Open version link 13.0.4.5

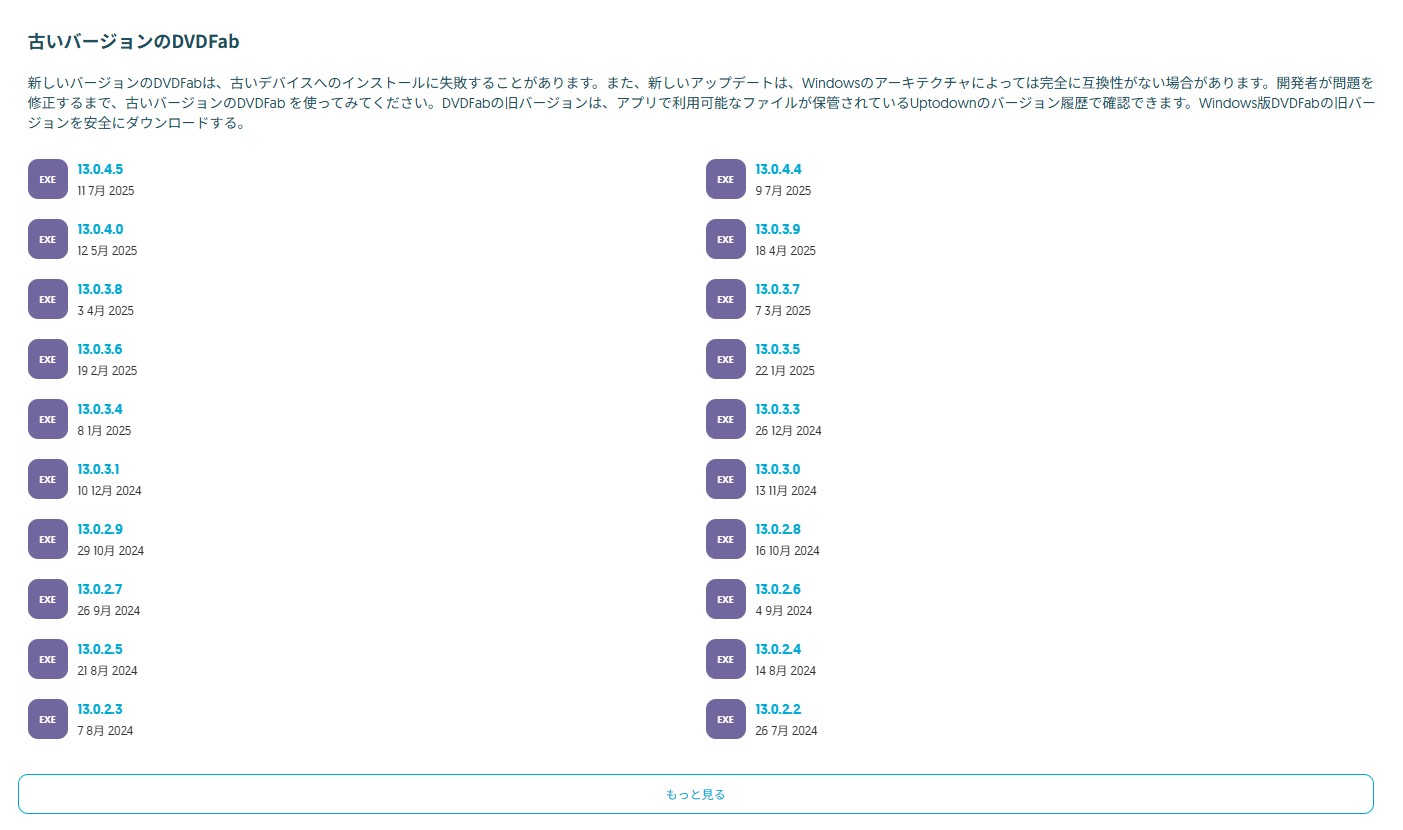pyautogui.click(x=100, y=170)
